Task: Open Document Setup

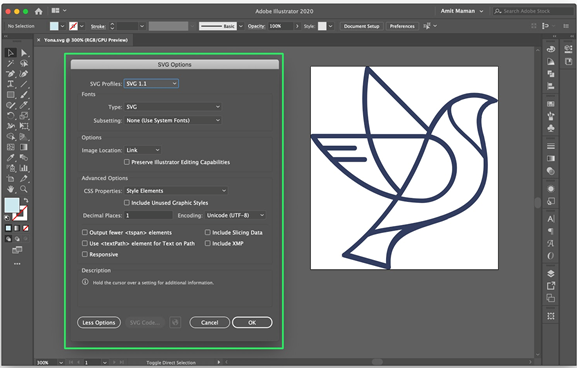Action: pyautogui.click(x=361, y=26)
